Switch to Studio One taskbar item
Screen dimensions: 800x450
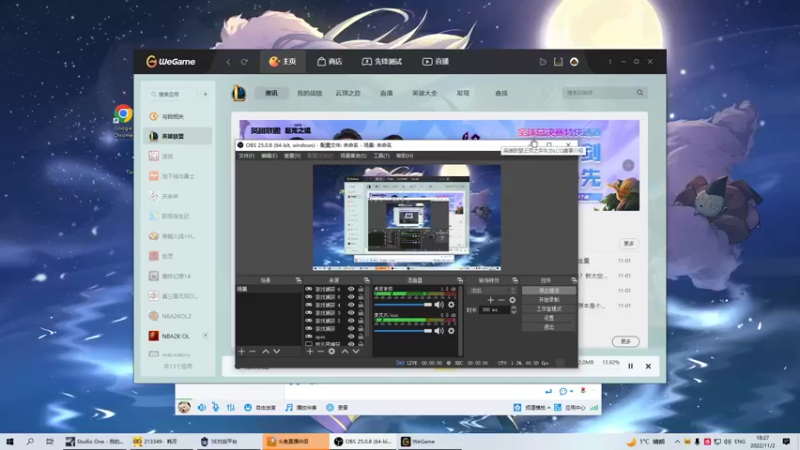95,441
